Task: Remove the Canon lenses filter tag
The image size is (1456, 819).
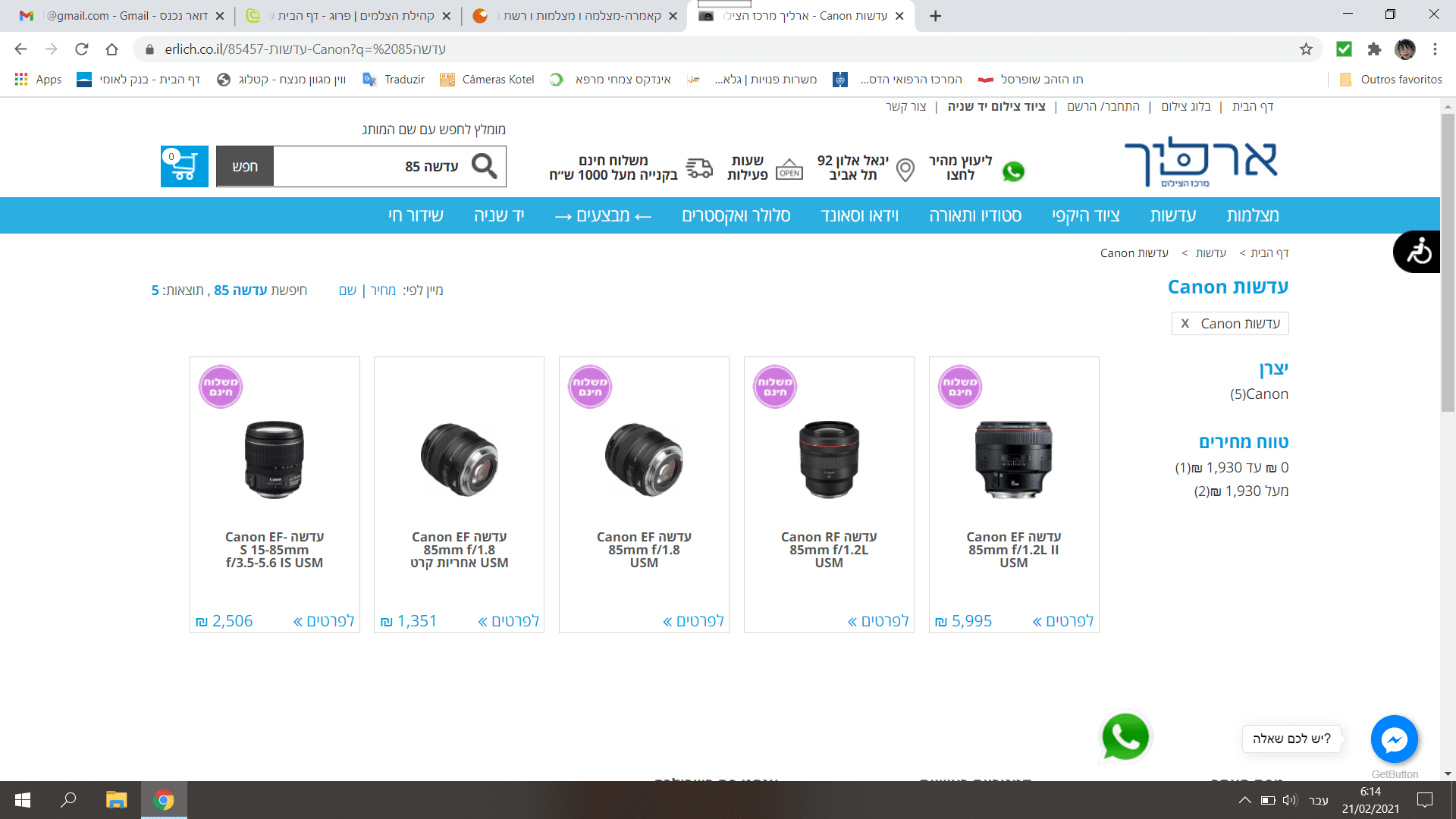Action: pos(1185,324)
